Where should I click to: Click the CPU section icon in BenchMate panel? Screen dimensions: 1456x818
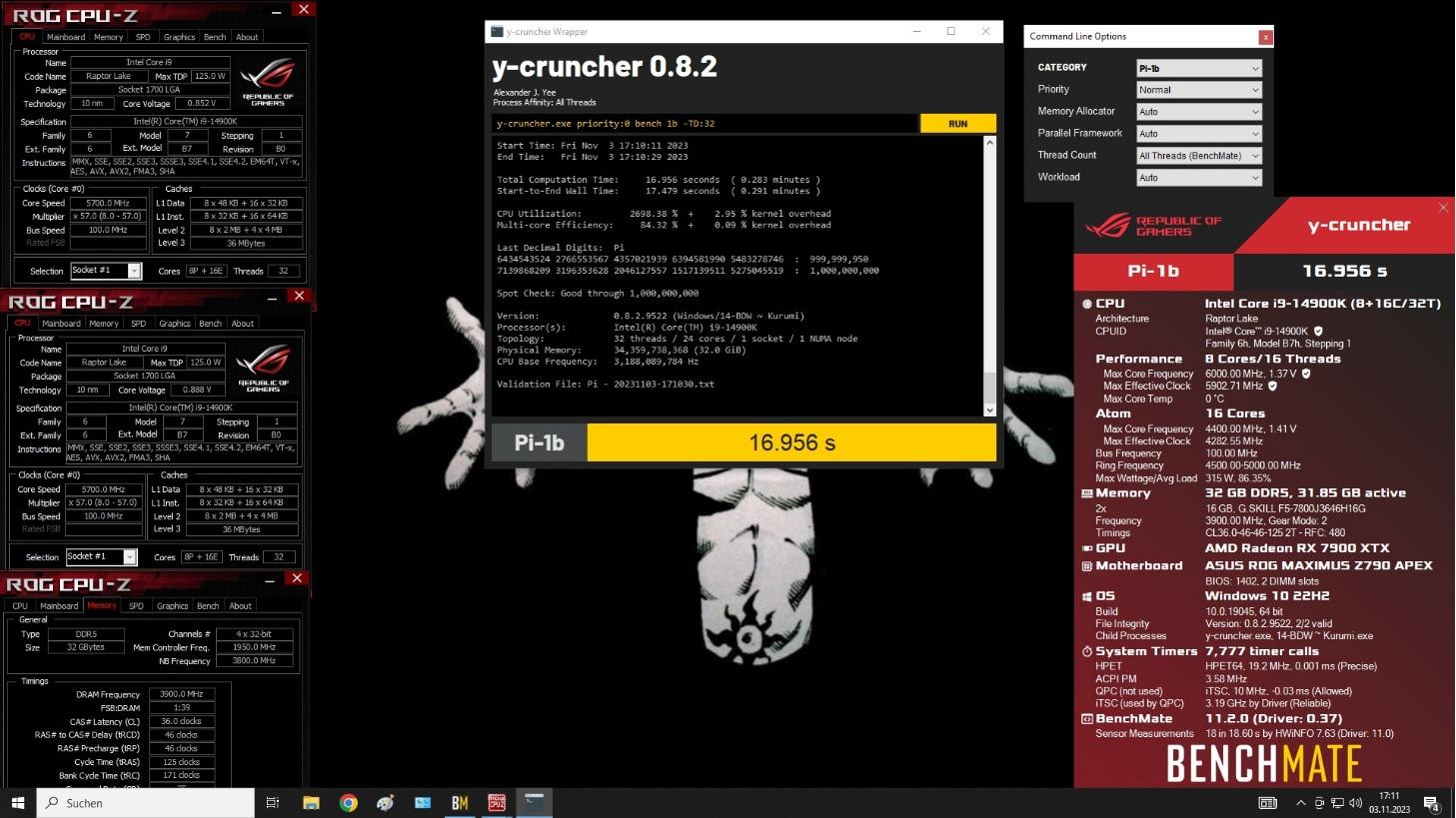pyautogui.click(x=1087, y=304)
